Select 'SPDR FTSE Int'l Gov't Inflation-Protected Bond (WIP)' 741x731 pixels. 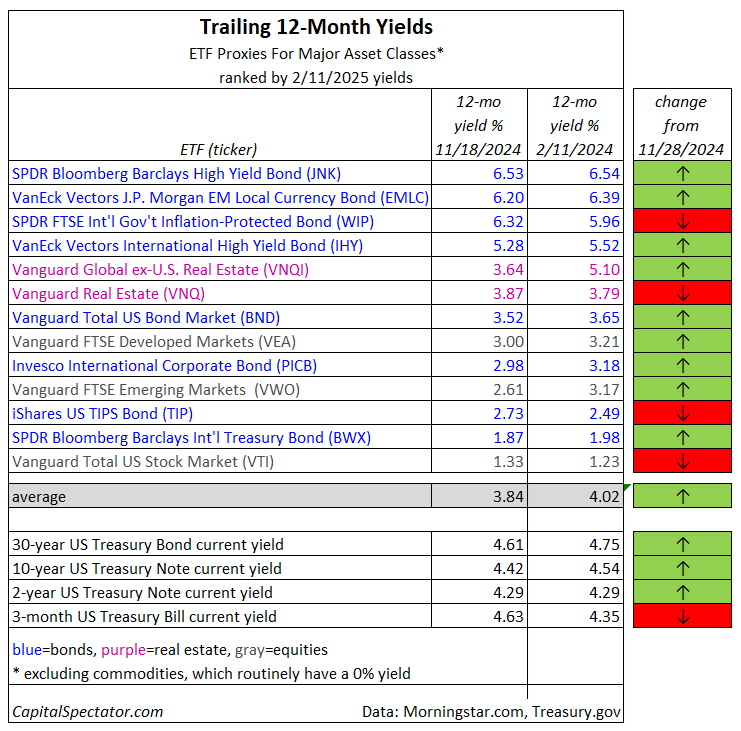tap(193, 222)
